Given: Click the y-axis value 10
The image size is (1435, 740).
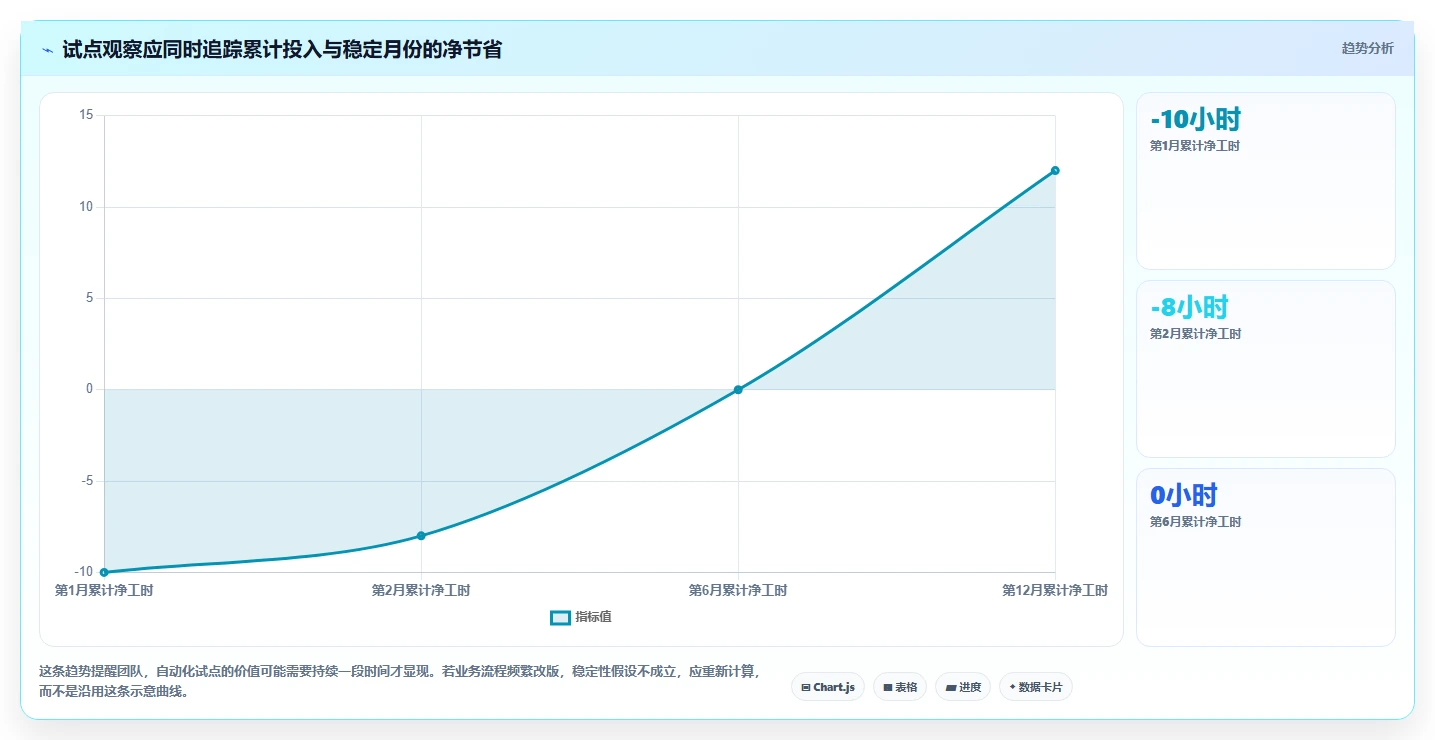Looking at the screenshot, I should tap(86, 207).
